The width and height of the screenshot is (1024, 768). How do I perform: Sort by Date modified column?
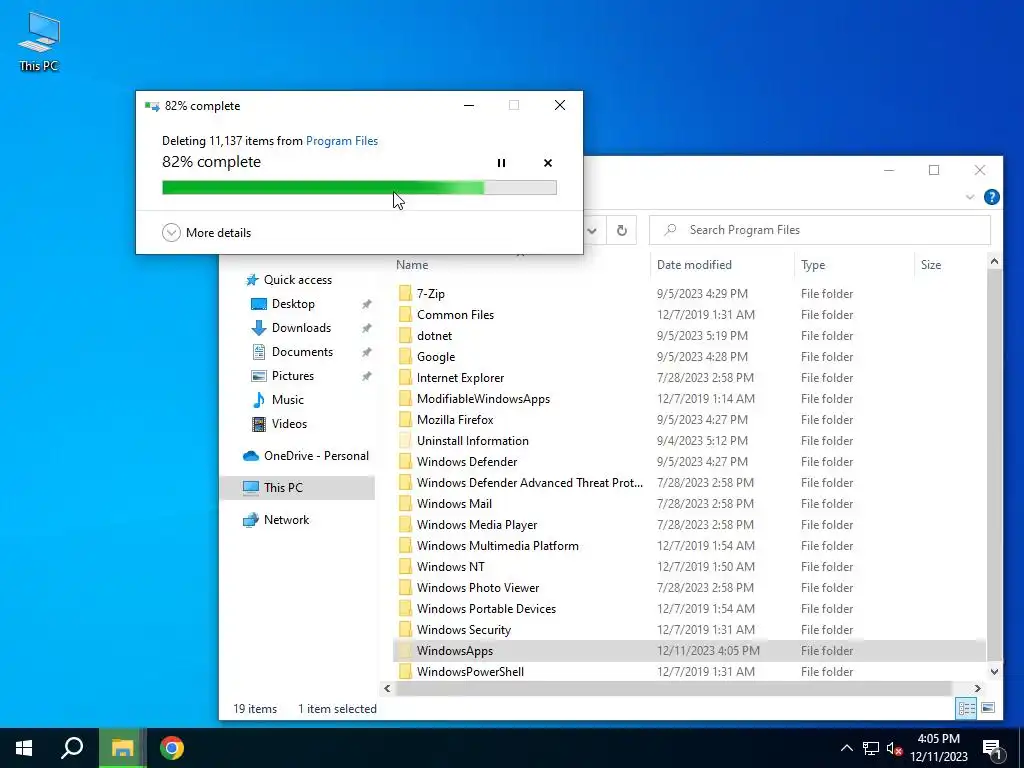(694, 264)
